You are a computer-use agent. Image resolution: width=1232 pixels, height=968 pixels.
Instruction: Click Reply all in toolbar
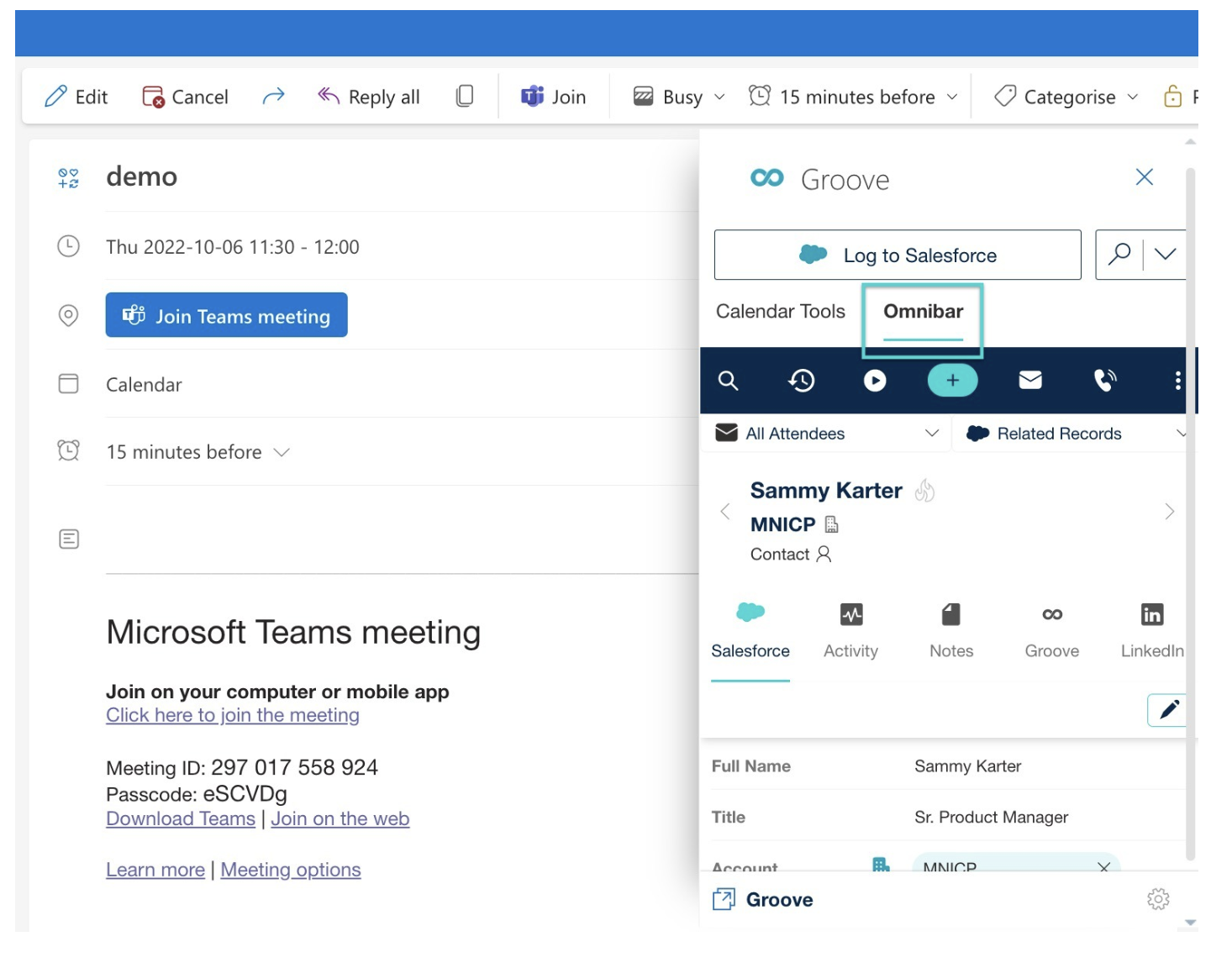[368, 97]
